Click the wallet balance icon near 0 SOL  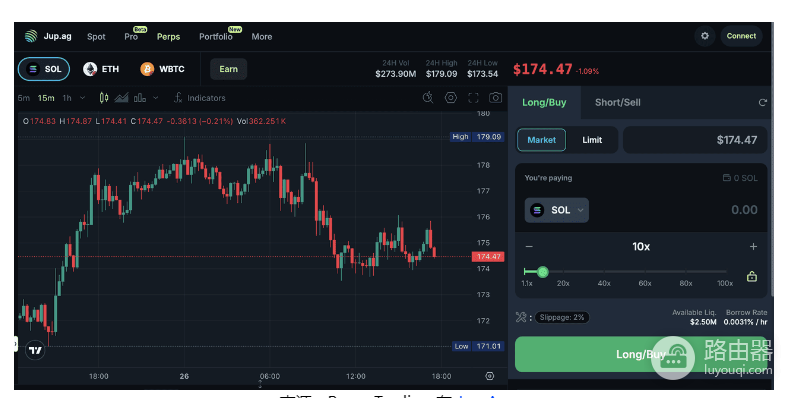pyautogui.click(x=727, y=178)
